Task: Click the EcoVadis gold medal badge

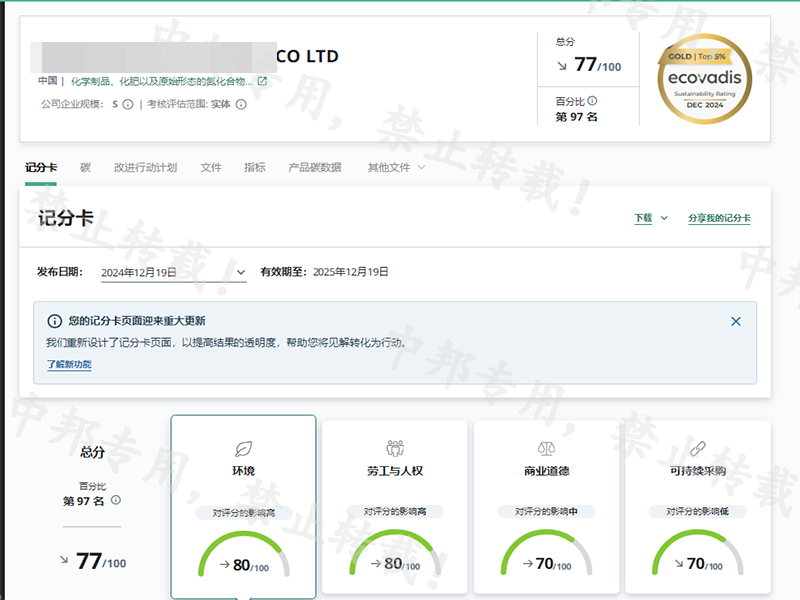Action: 705,80
